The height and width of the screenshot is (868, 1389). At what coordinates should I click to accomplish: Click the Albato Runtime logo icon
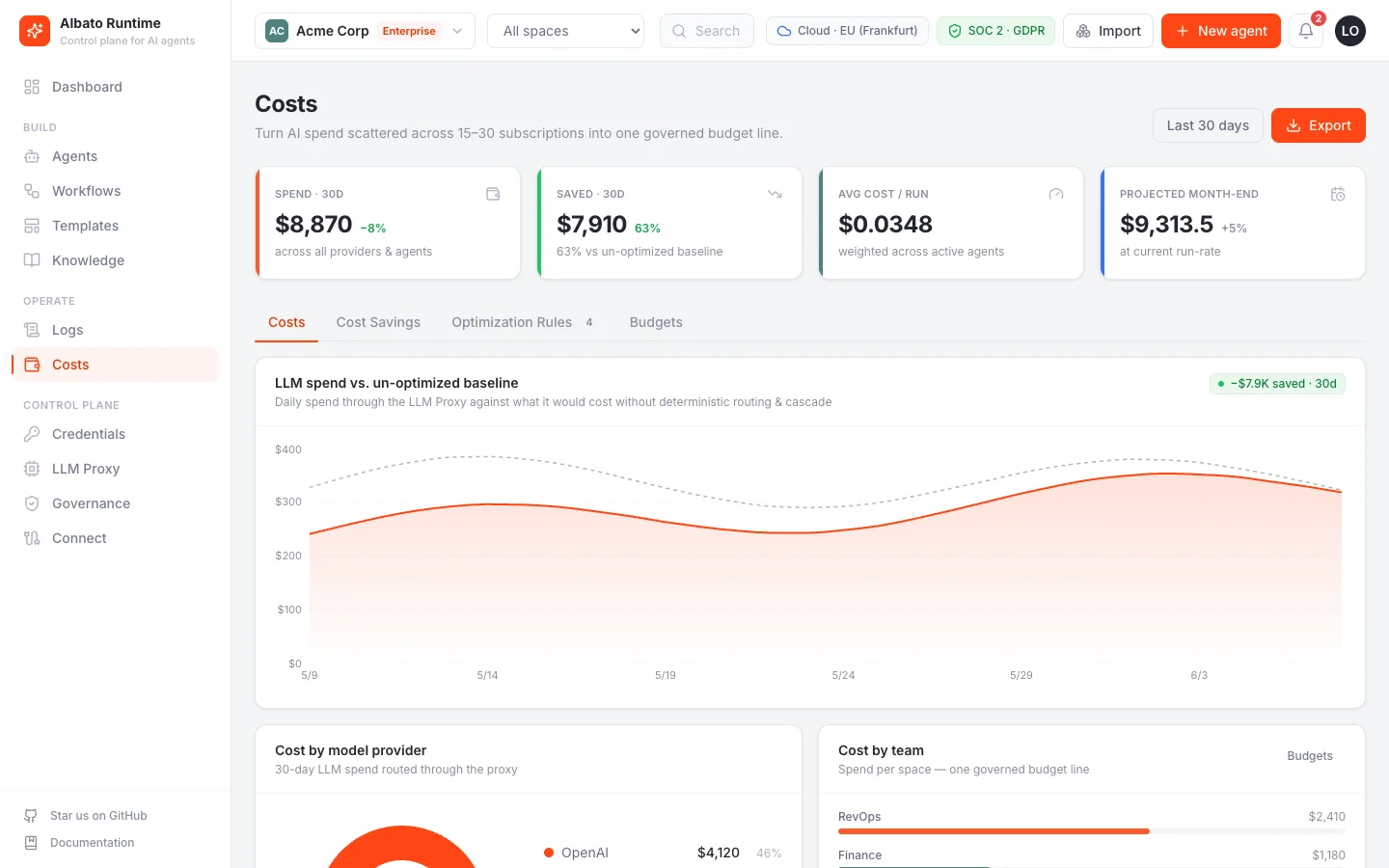coord(35,31)
